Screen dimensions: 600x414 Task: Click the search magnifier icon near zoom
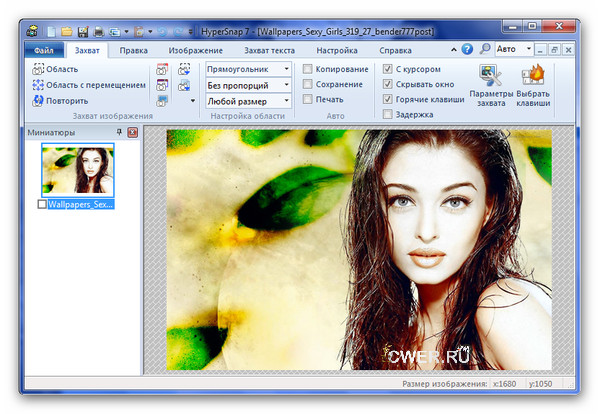pyautogui.click(x=485, y=48)
